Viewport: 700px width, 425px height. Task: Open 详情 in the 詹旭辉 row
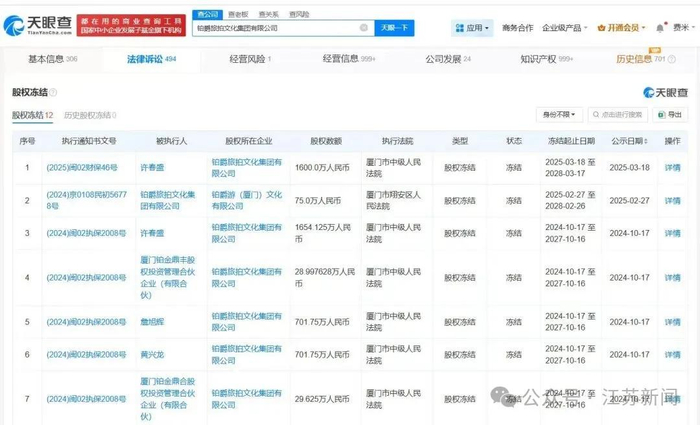tap(672, 322)
